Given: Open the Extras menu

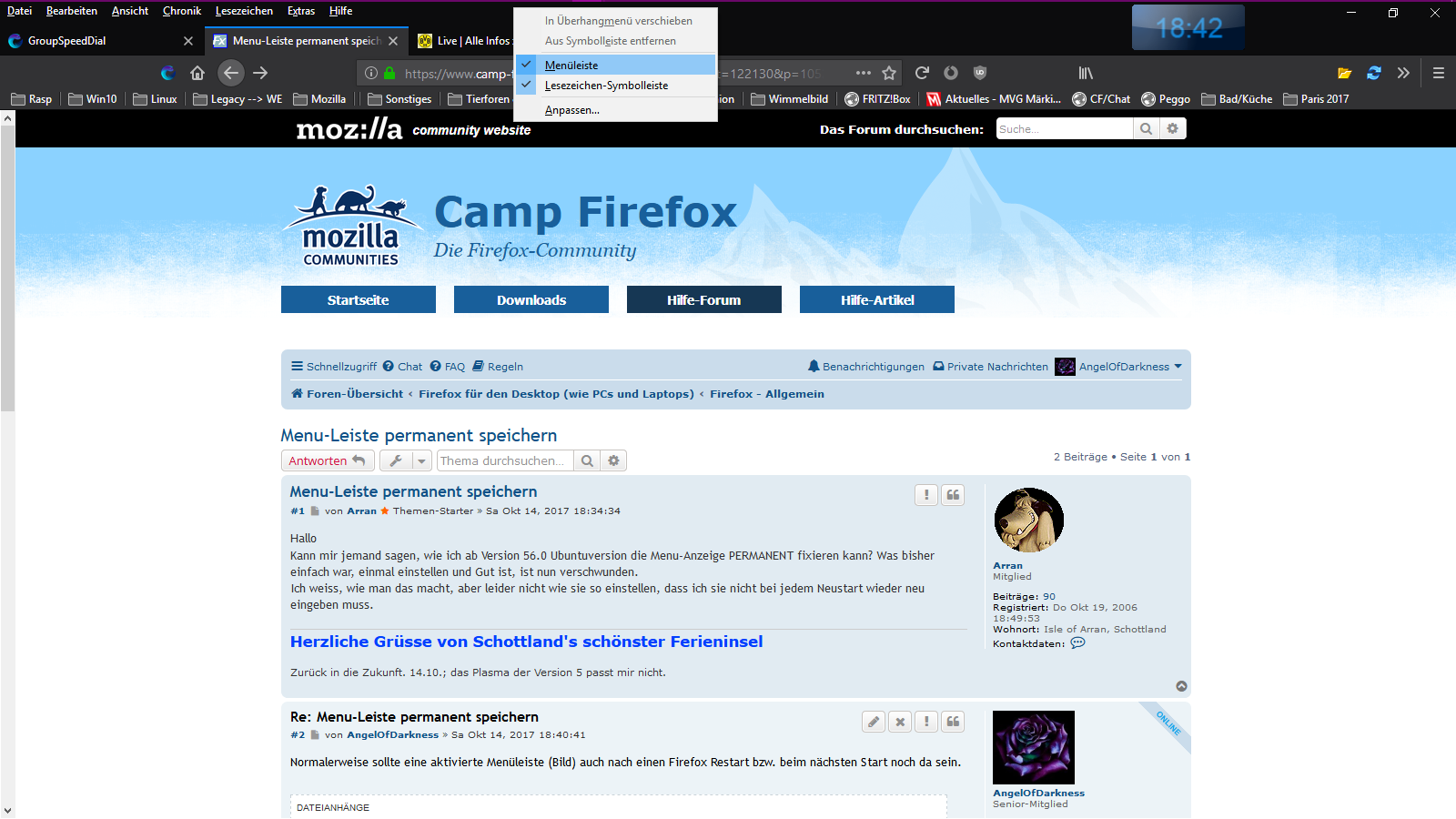Looking at the screenshot, I should pyautogui.click(x=301, y=11).
